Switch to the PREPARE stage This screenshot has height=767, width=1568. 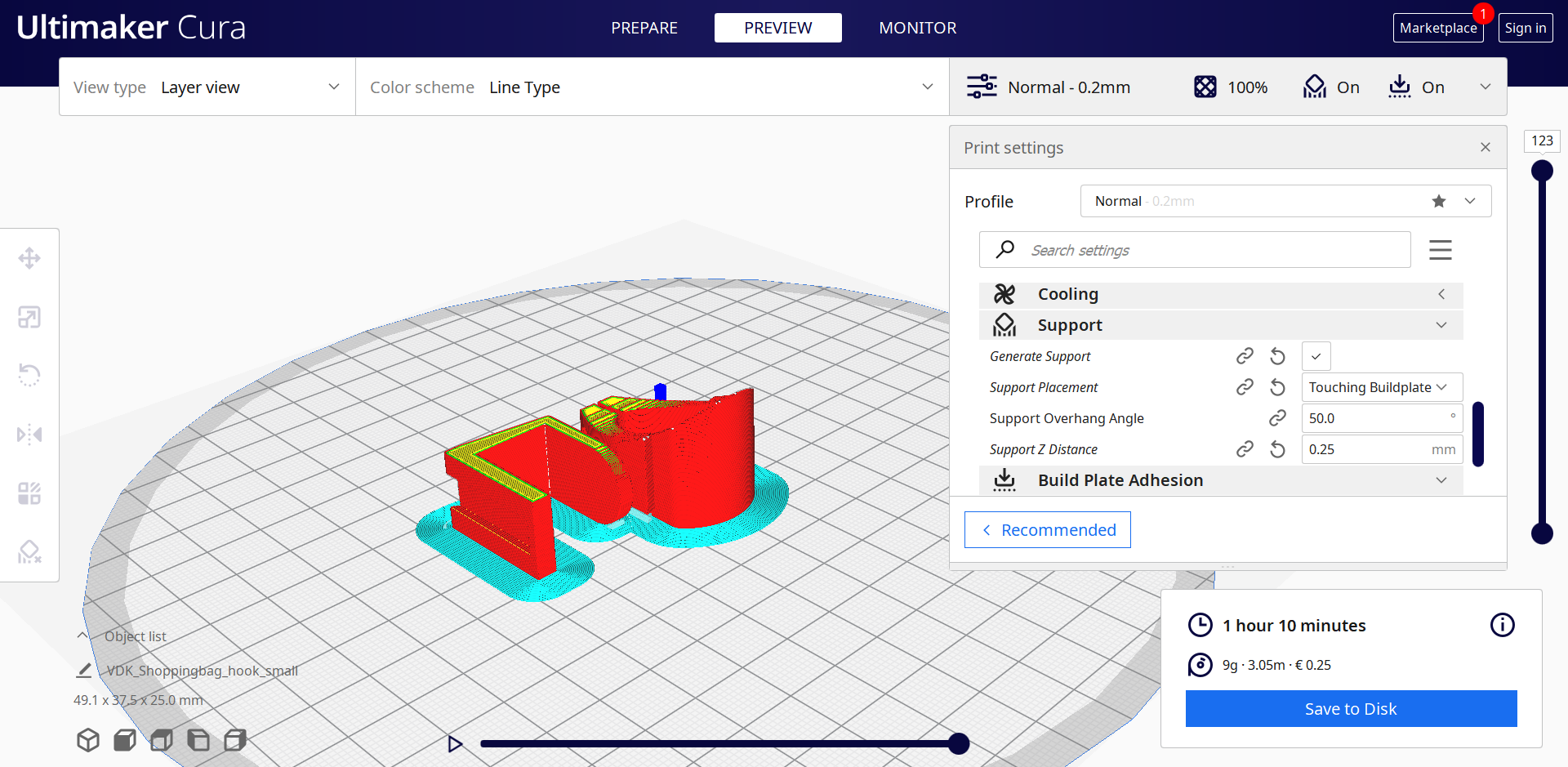644,28
